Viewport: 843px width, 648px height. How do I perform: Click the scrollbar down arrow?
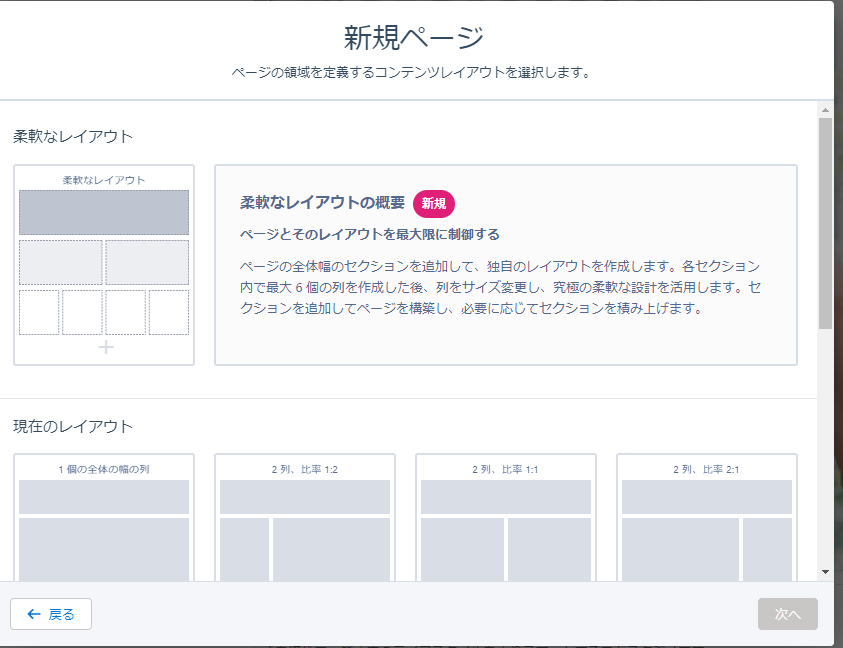tap(825, 571)
